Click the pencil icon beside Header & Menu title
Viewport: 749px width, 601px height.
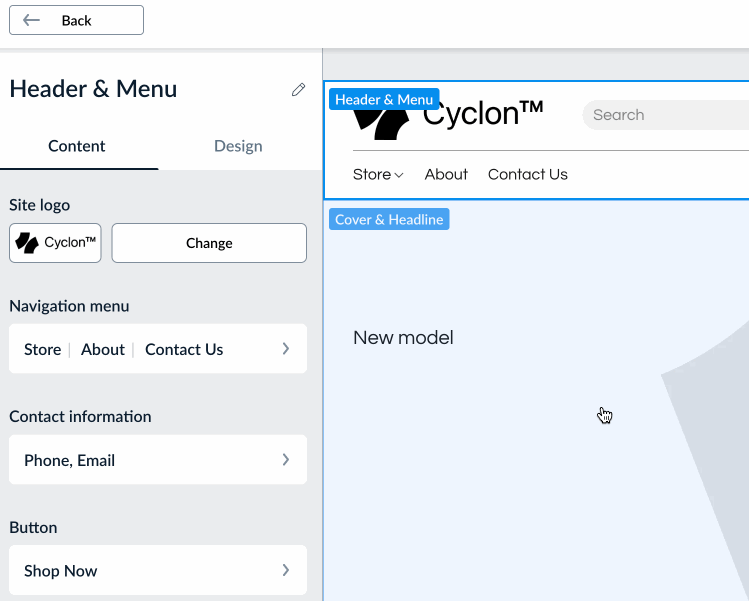click(x=298, y=90)
